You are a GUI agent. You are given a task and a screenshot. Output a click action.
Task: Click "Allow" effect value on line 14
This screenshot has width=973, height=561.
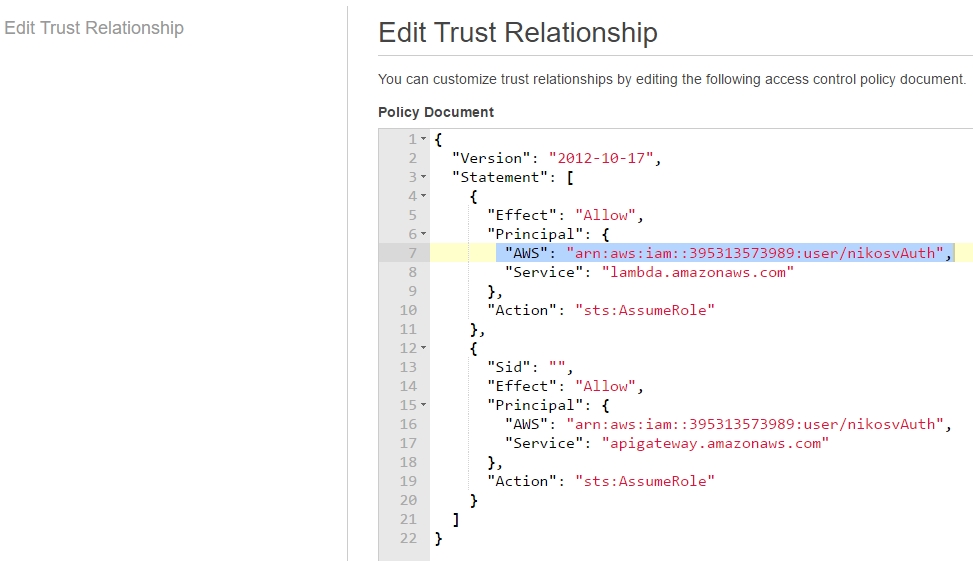coord(605,387)
